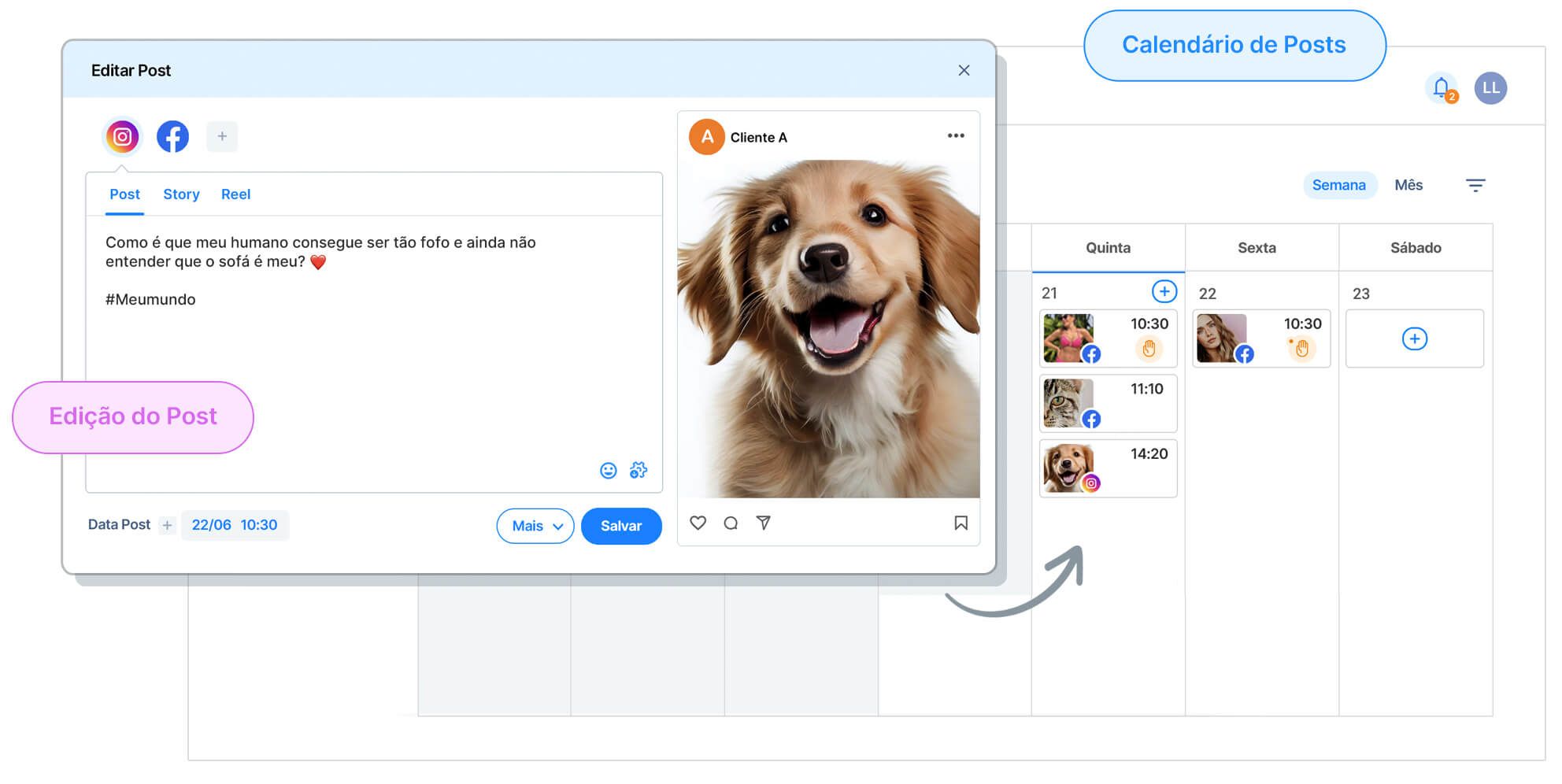Edit the 22/06 10:30 schedule date
The height and width of the screenshot is (784, 1562).
[x=235, y=525]
